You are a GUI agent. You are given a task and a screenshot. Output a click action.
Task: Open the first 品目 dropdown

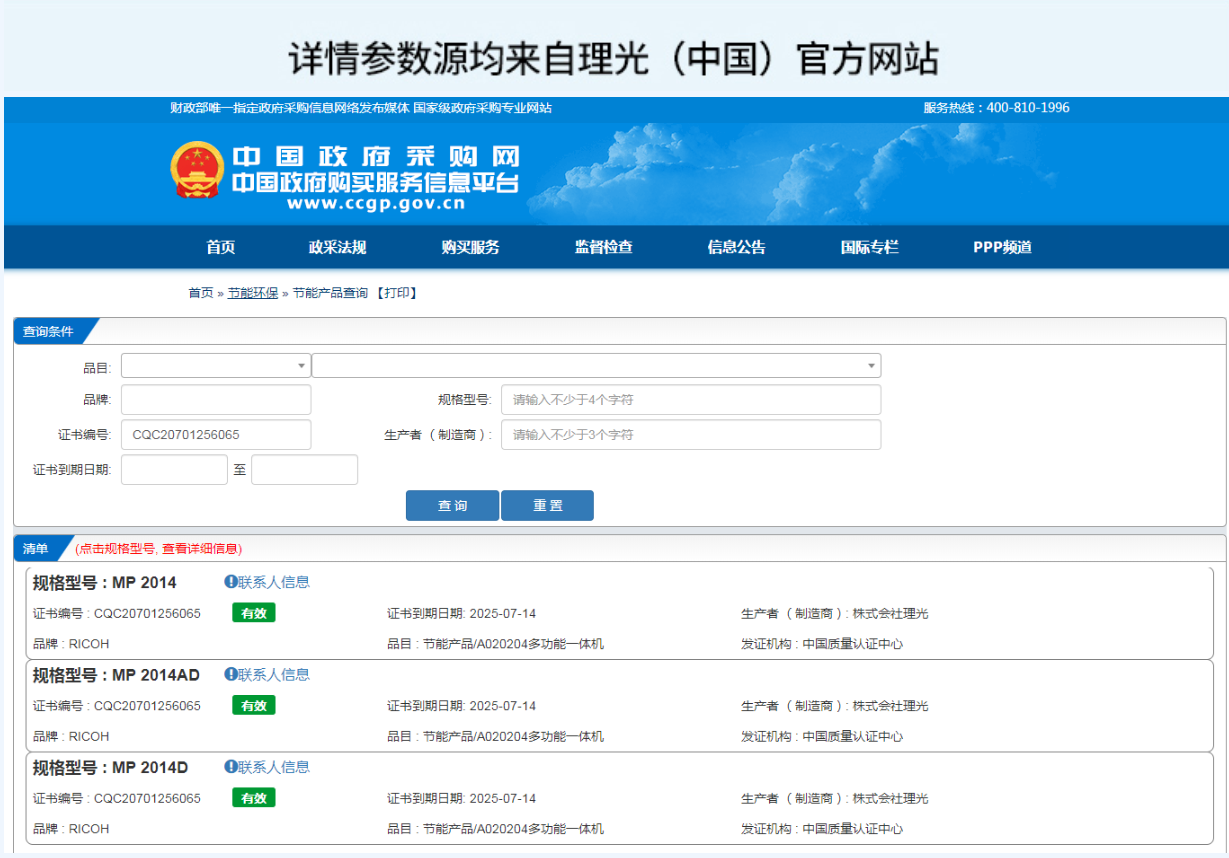[216, 366]
